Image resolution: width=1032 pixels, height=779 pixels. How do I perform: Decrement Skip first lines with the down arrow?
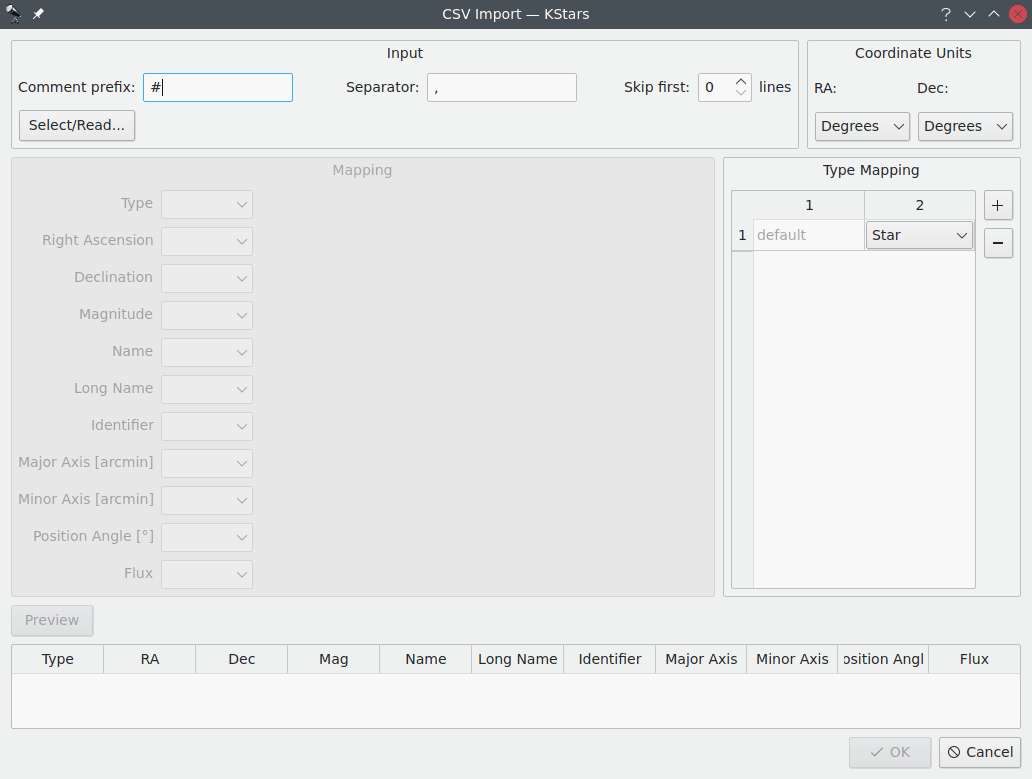point(740,93)
